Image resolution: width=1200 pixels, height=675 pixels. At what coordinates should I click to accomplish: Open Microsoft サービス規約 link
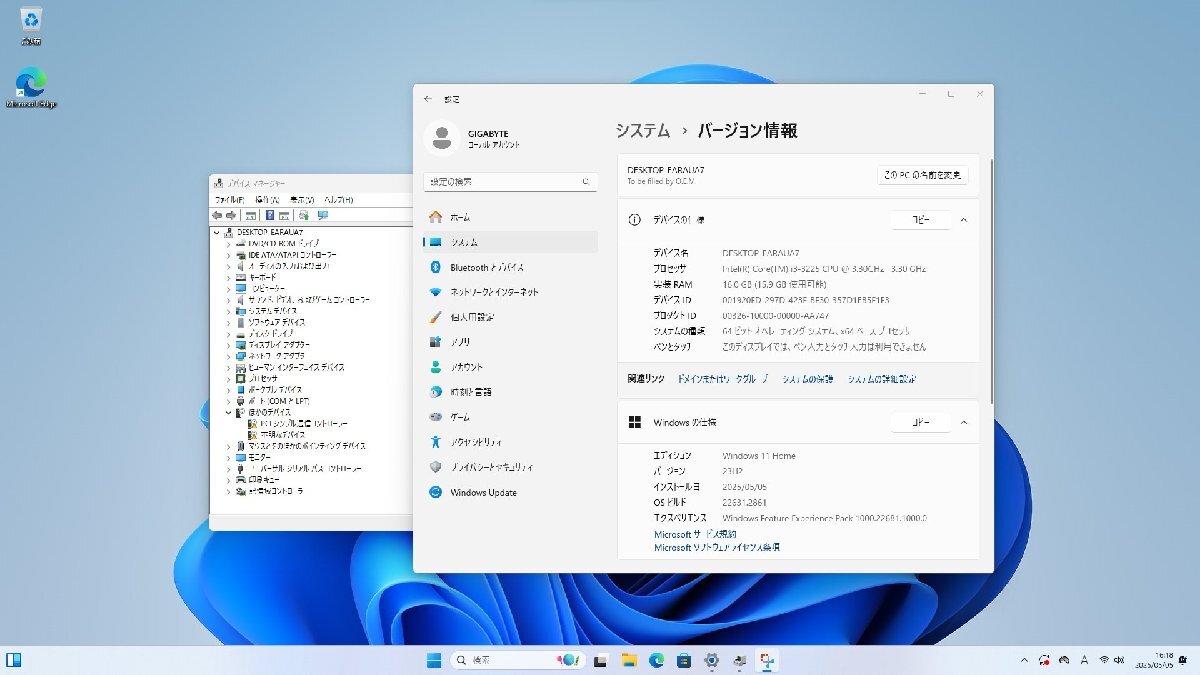point(695,535)
